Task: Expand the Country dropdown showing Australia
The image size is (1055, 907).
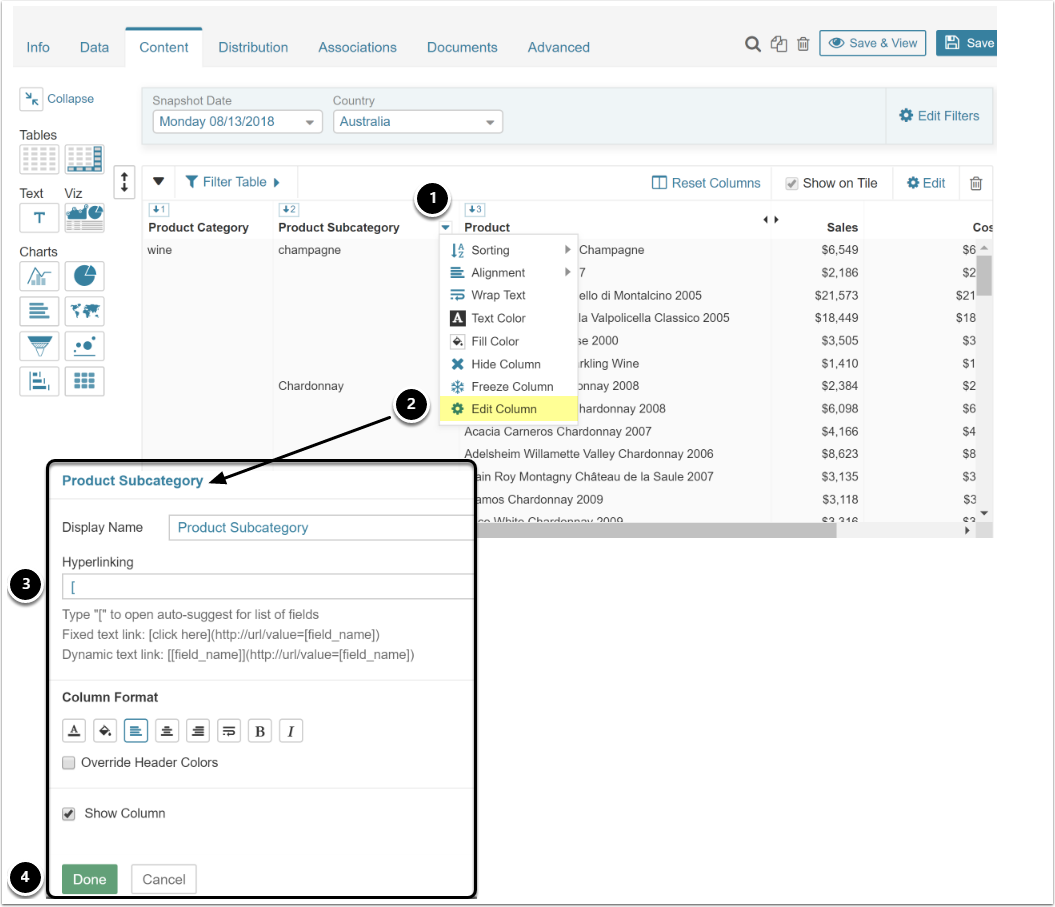Action: coord(417,122)
